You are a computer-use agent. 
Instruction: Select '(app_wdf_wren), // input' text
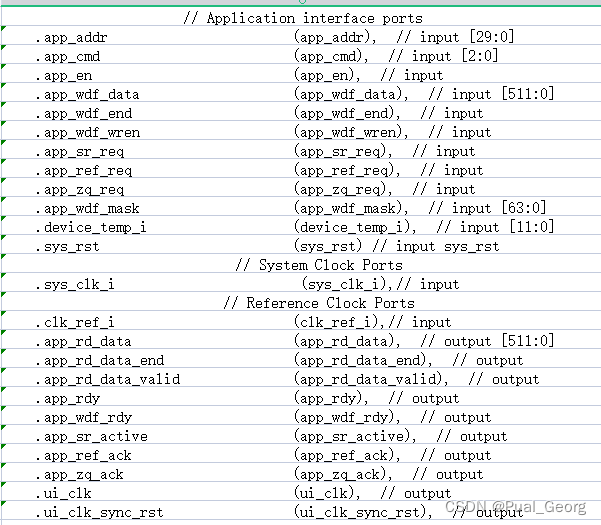(392, 132)
